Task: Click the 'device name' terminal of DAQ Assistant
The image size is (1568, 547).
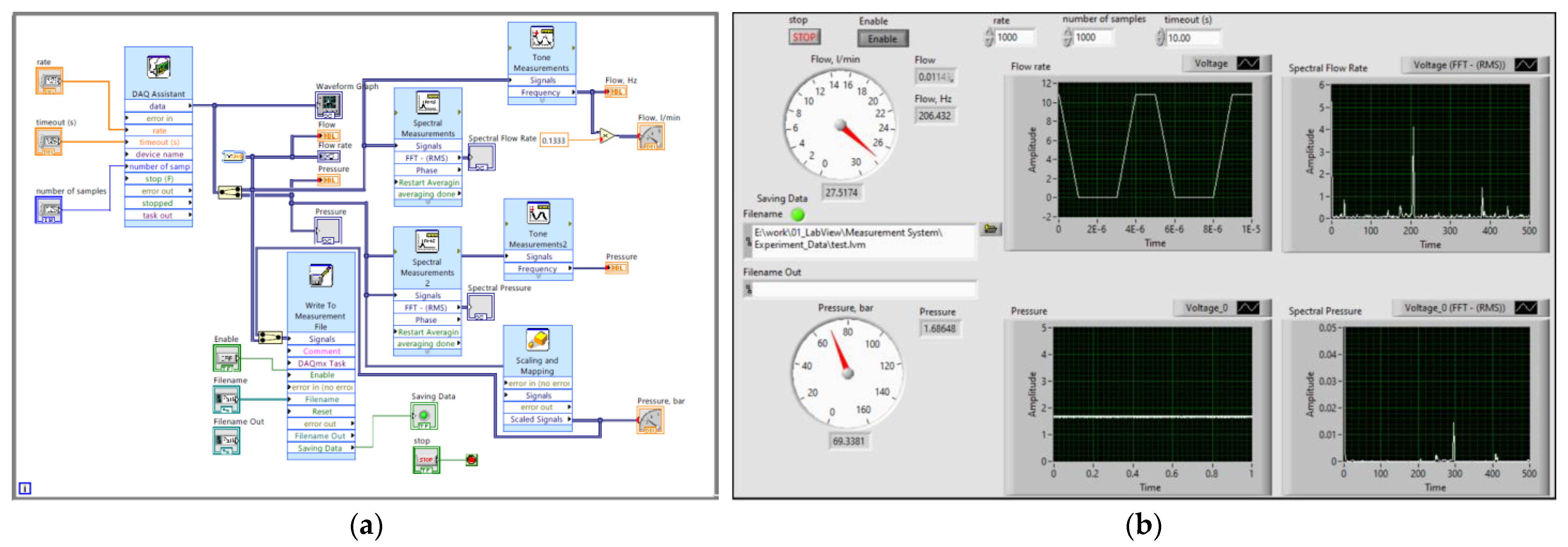Action: (x=158, y=155)
